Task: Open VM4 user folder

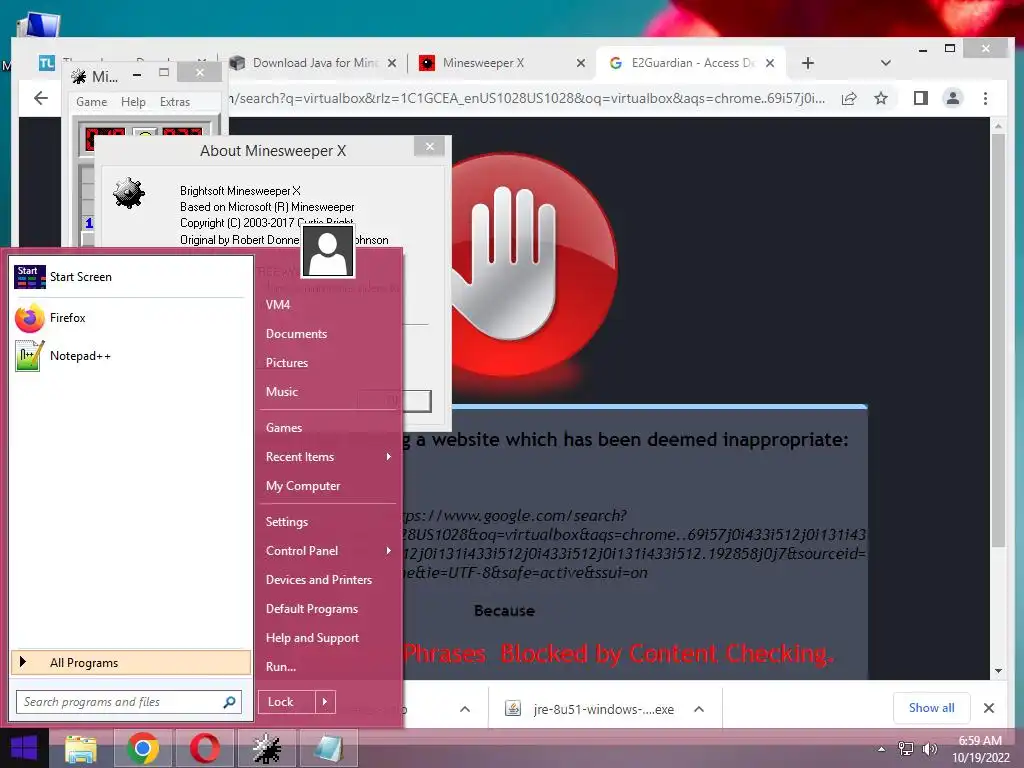Action: click(x=278, y=305)
